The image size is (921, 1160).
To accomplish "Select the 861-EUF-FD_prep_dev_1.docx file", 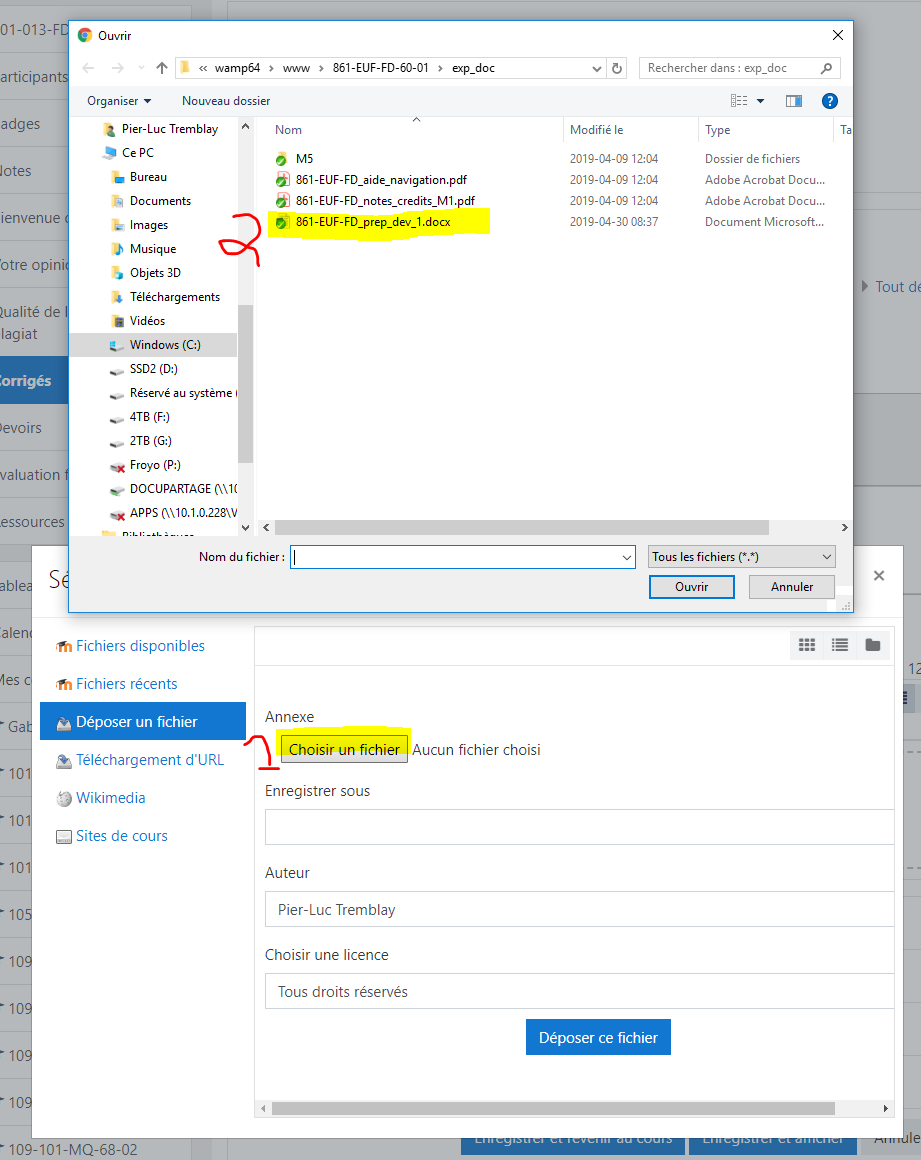I will point(372,222).
